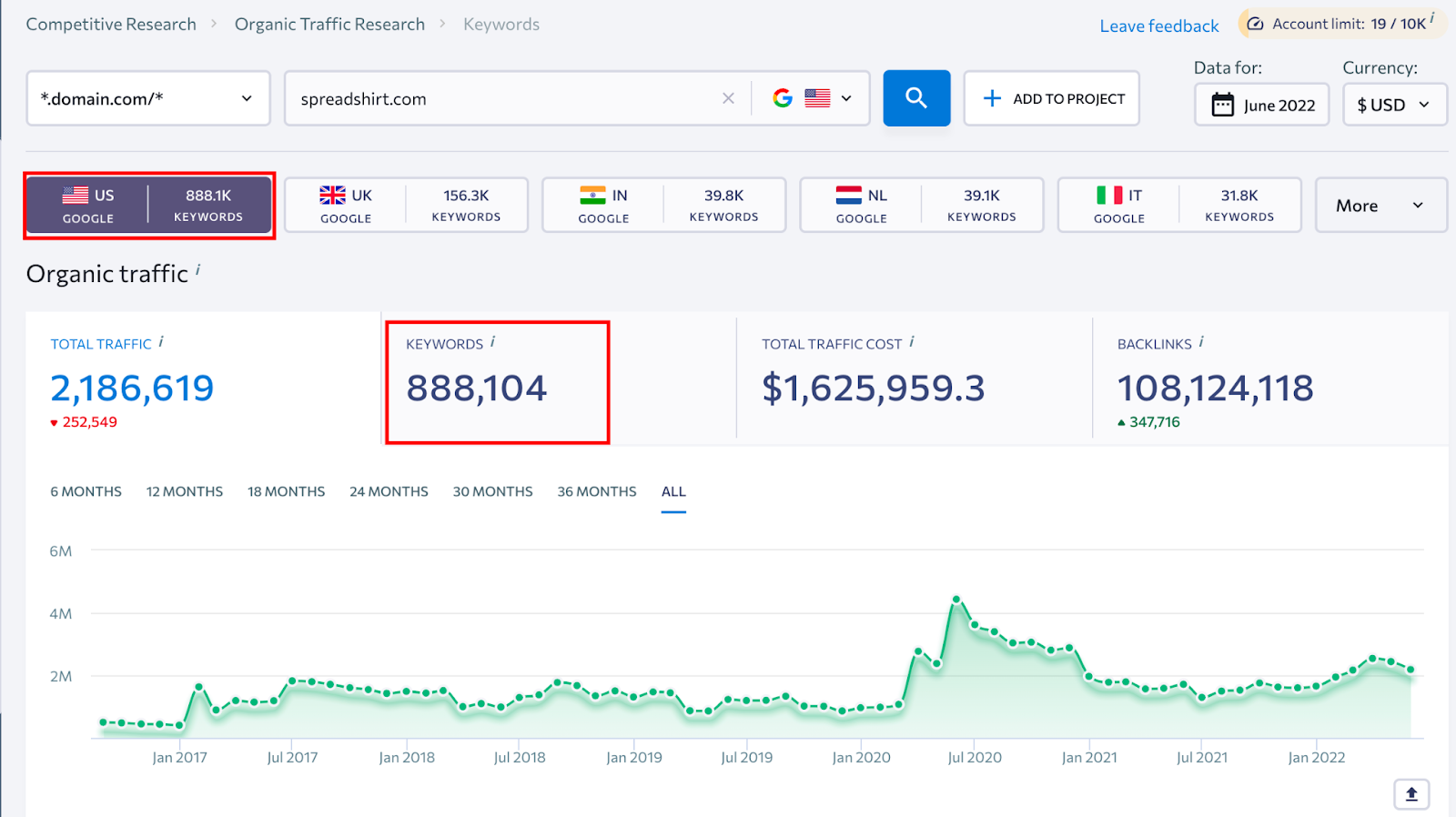Click the plus icon in Add to Project

pyautogui.click(x=992, y=98)
